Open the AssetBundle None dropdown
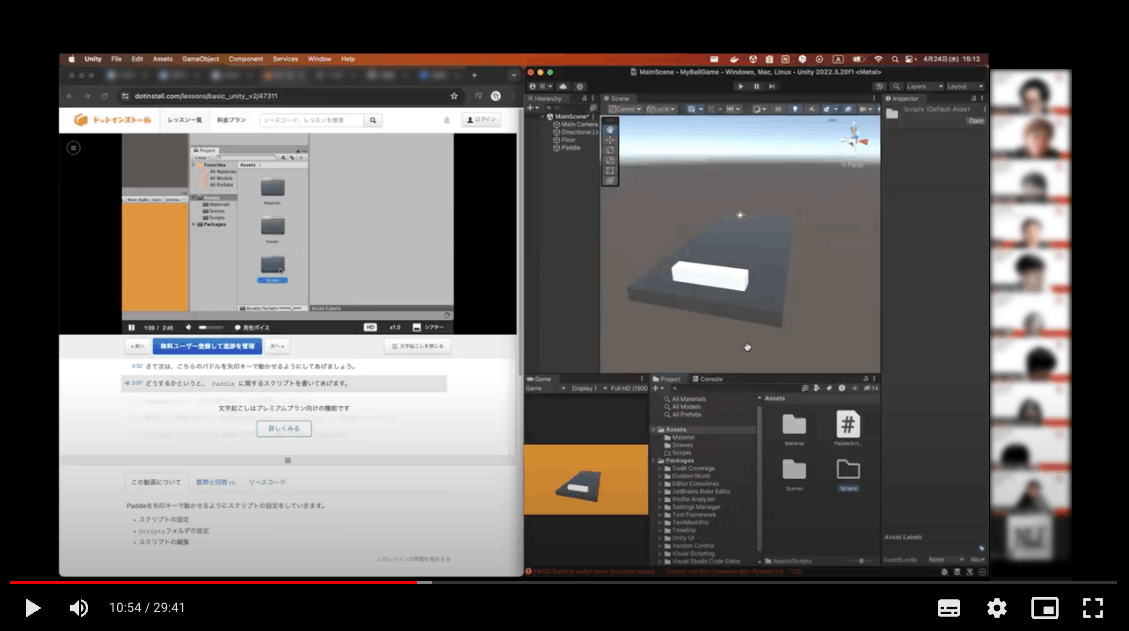The height and width of the screenshot is (631, 1129). 946,560
